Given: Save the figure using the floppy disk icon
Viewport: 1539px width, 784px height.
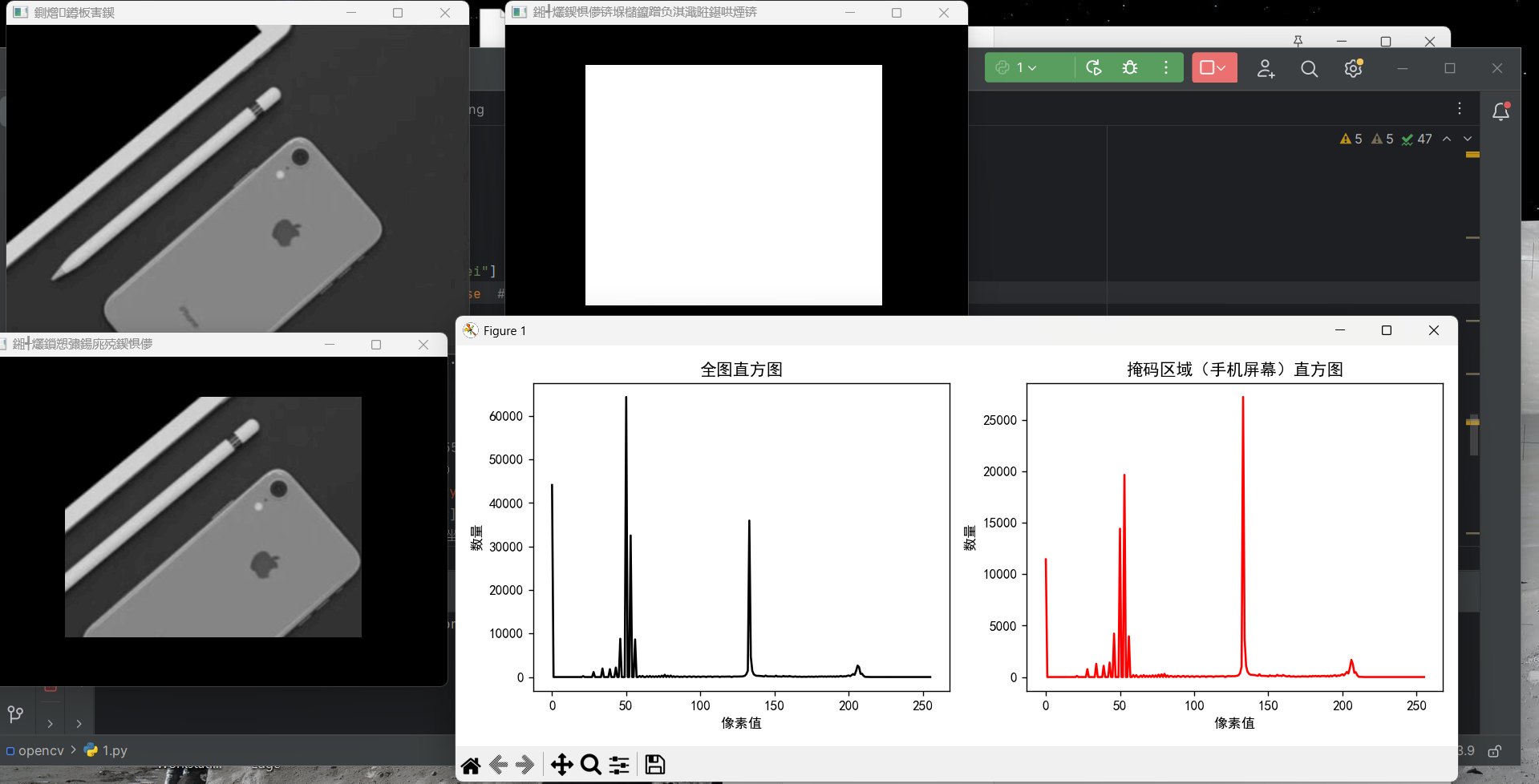Looking at the screenshot, I should (655, 765).
